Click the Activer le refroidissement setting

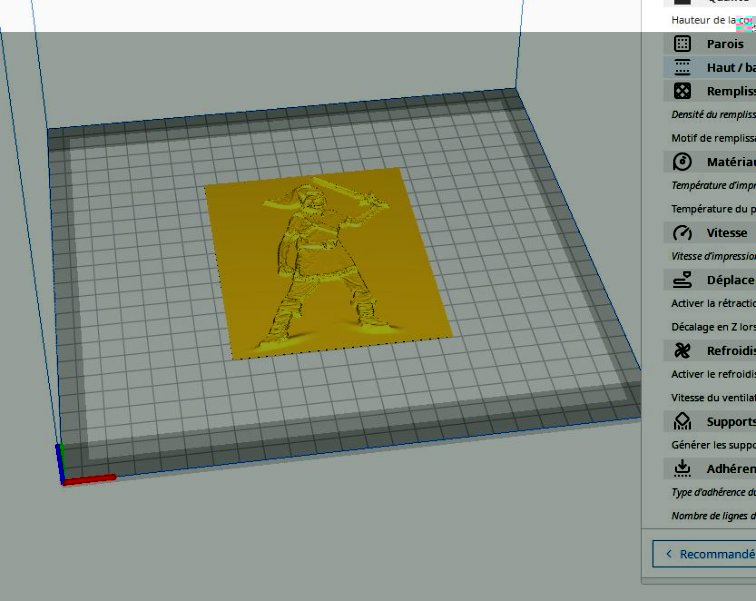[x=714, y=374]
